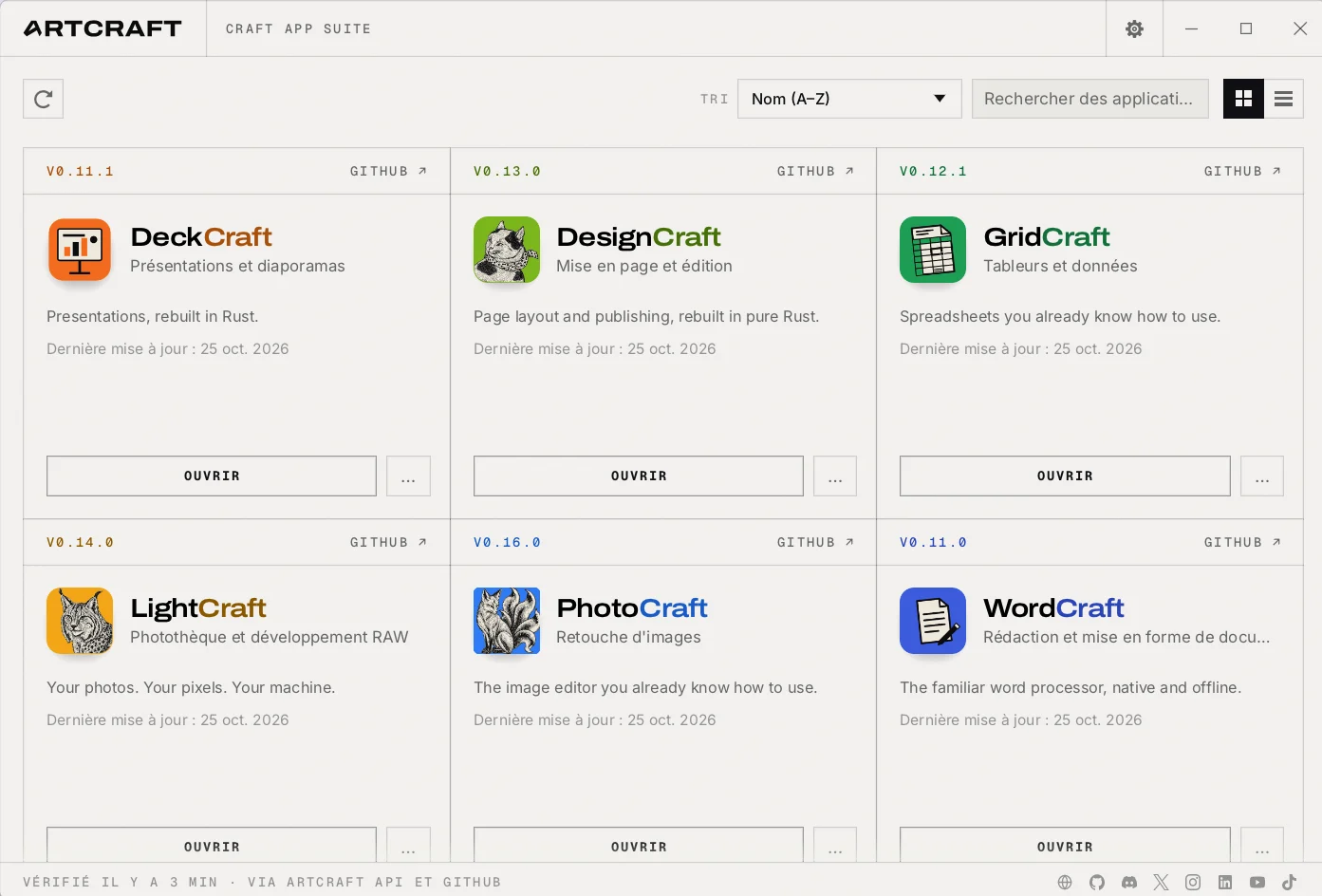Open the DesignCraft more options menu

coord(835,476)
